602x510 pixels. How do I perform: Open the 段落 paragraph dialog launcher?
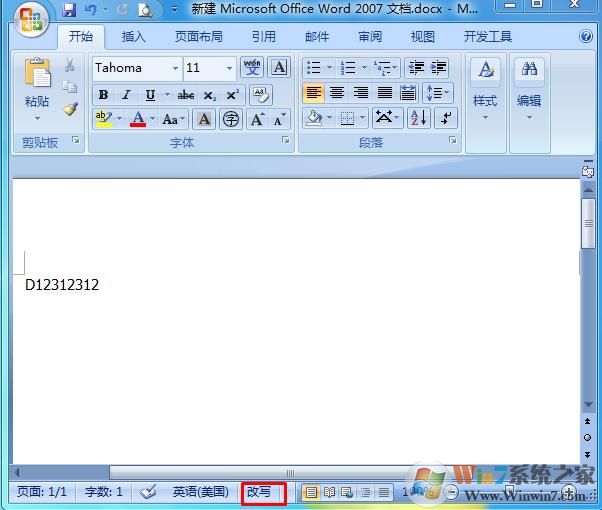click(453, 140)
